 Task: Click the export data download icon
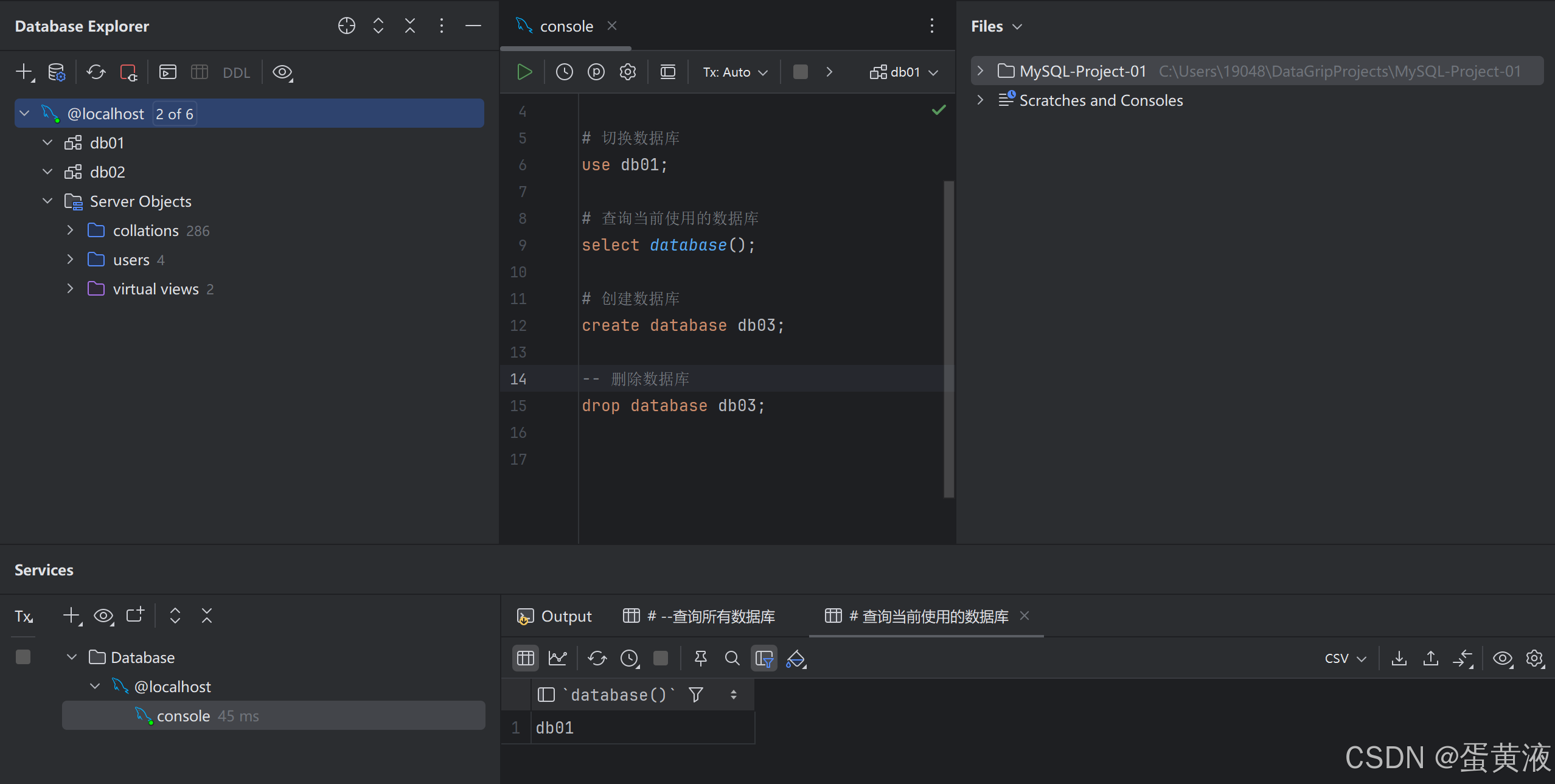pyautogui.click(x=1399, y=658)
